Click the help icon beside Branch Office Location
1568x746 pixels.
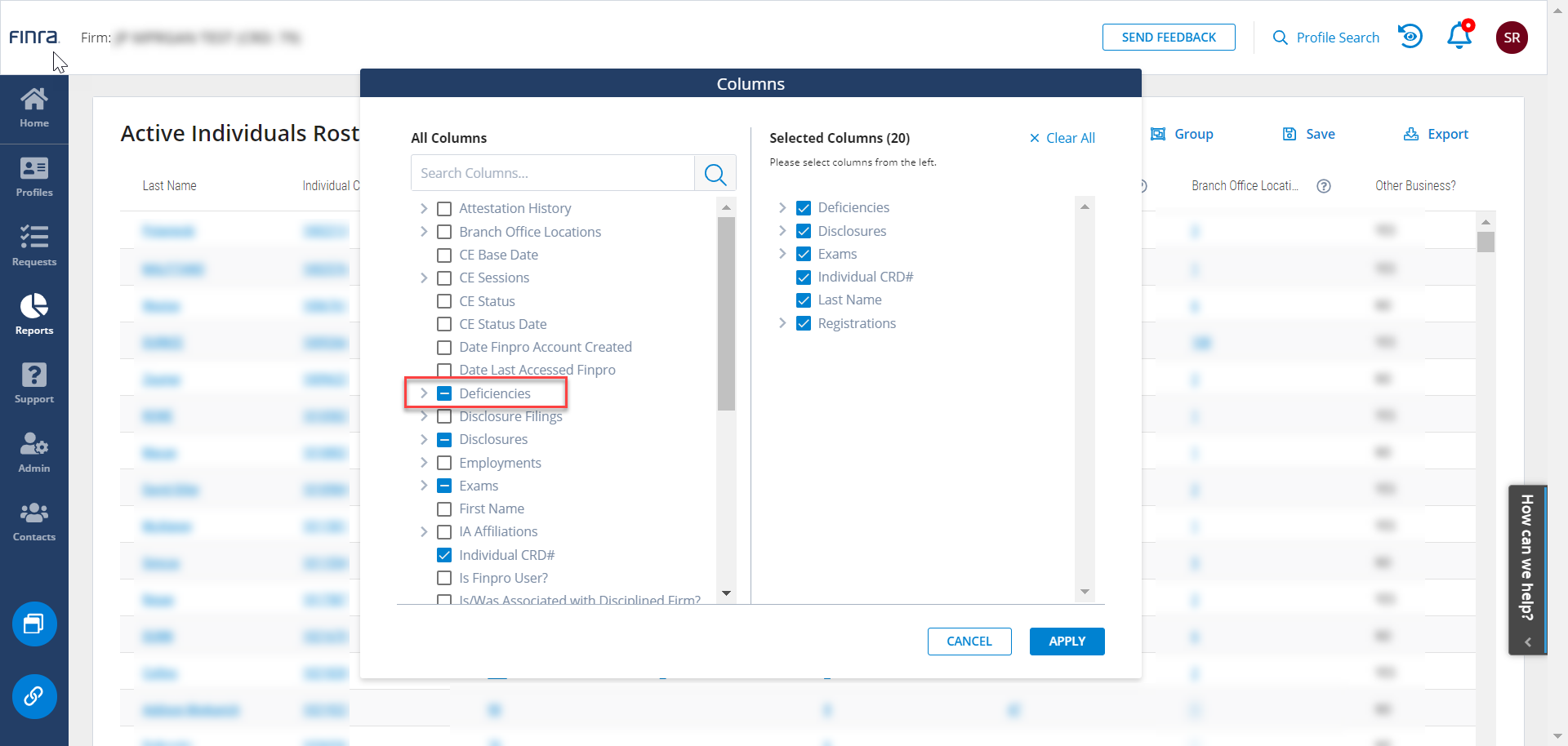point(1324,186)
